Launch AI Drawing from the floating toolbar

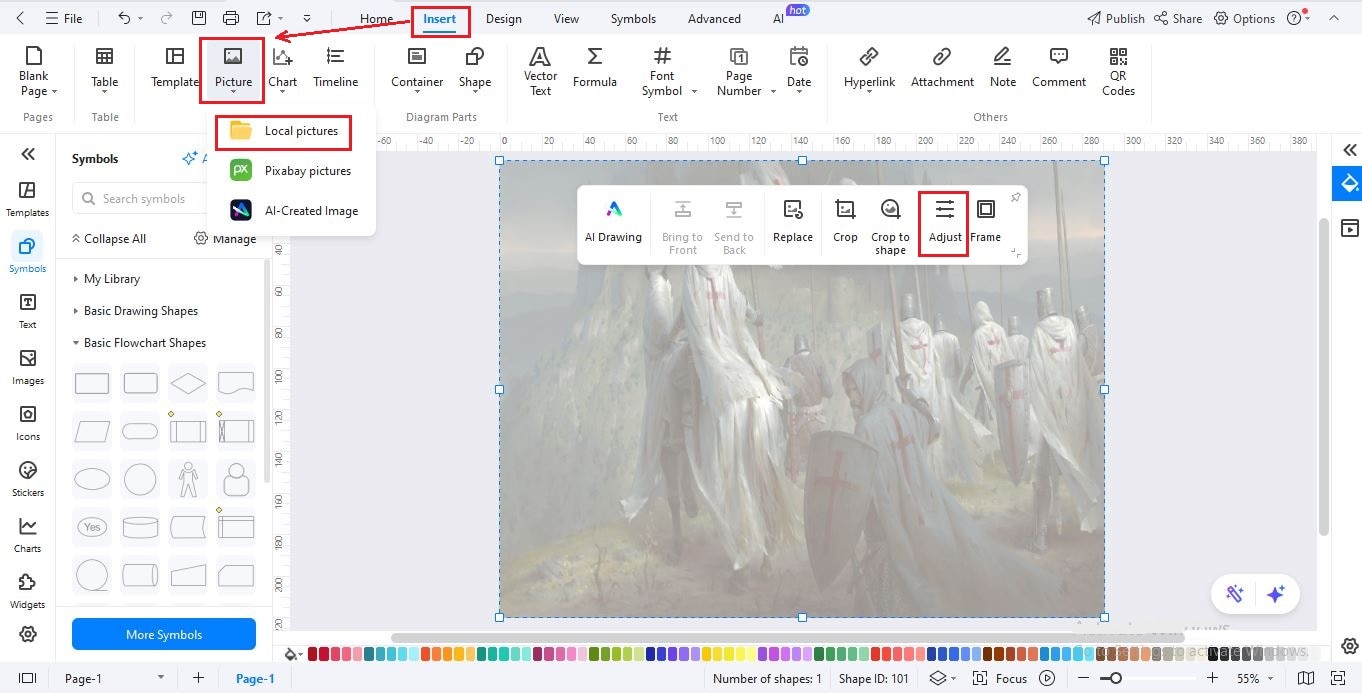click(x=613, y=221)
